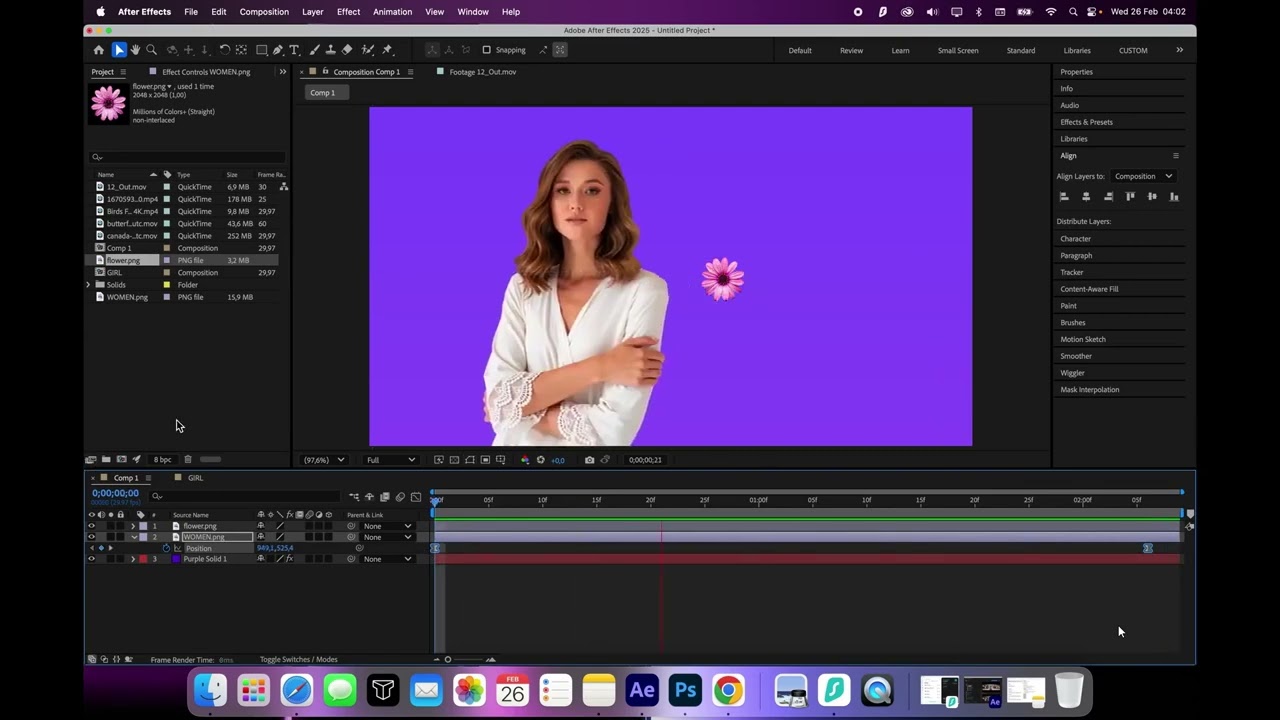Viewport: 1280px width, 720px height.
Task: Open the Content-Aware Fill panel
Action: [x=1089, y=289]
